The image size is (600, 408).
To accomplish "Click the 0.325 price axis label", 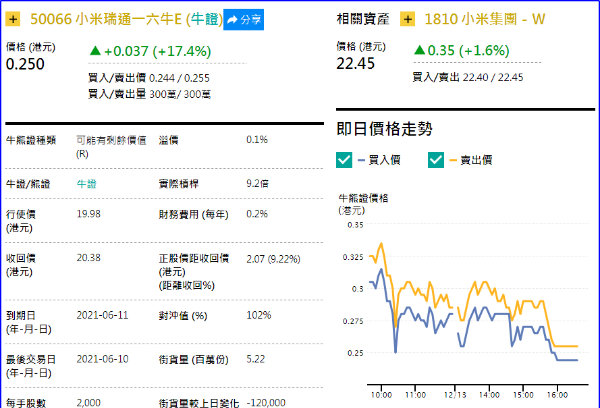I will point(352,257).
